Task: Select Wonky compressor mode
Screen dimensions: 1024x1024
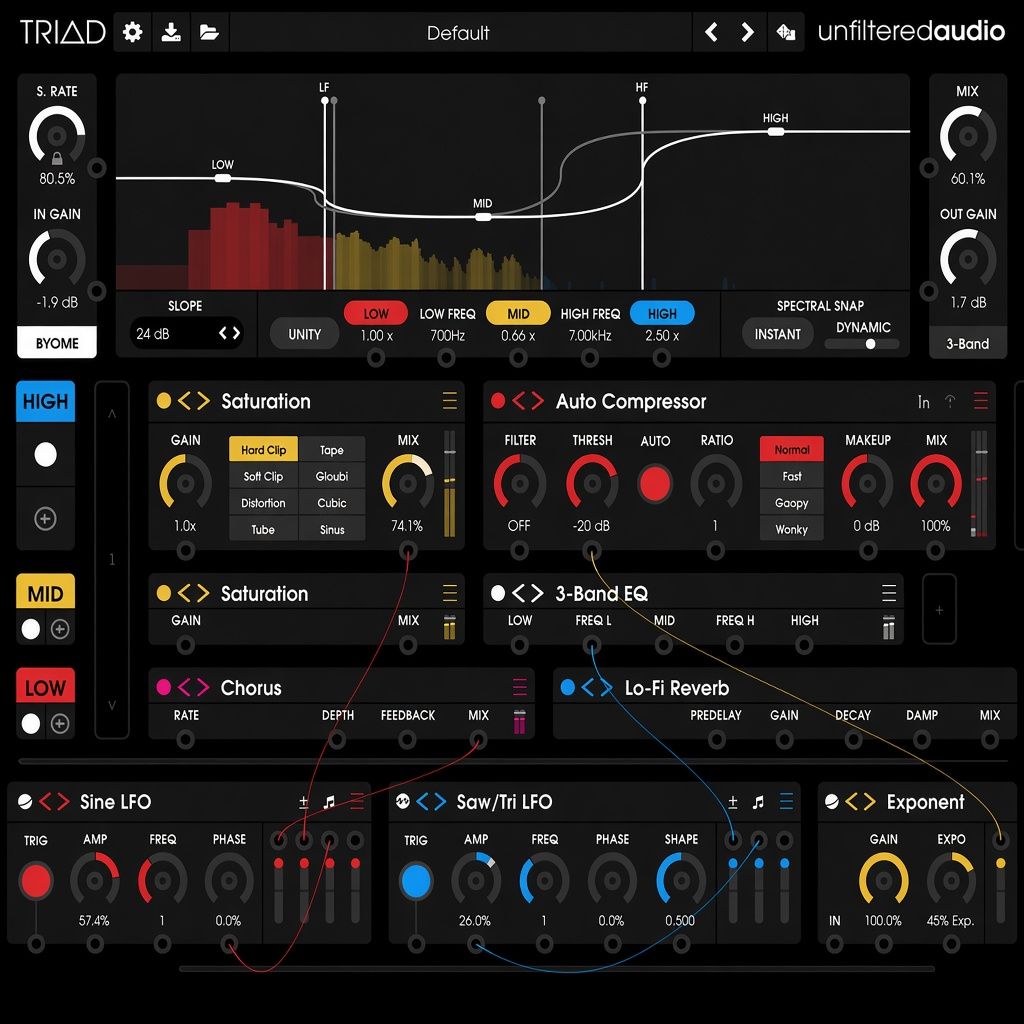Action: pos(792,529)
